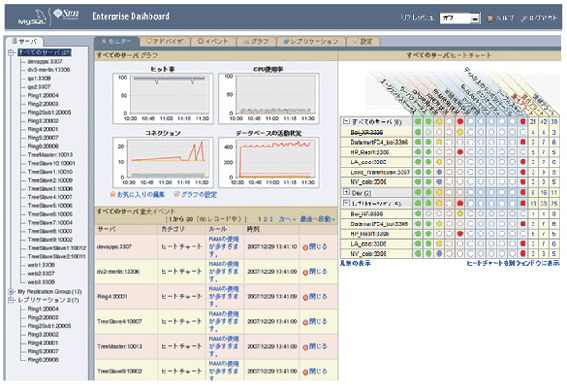Select TreeSlave10:10001 in the server tree
Viewport: 567px width, 388px height.
click(51, 163)
